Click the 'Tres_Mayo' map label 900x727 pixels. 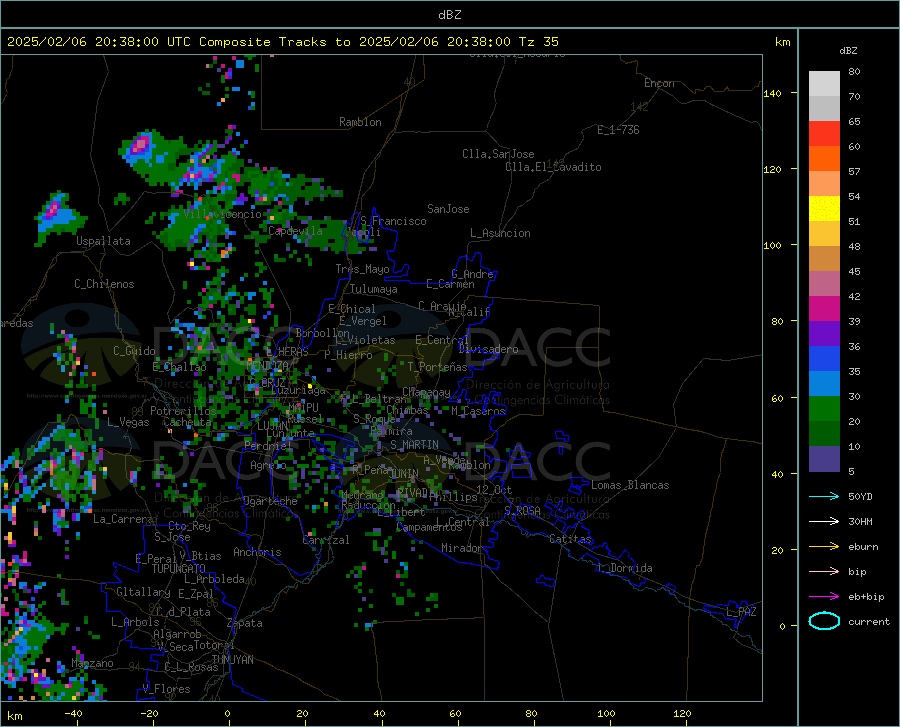click(362, 269)
